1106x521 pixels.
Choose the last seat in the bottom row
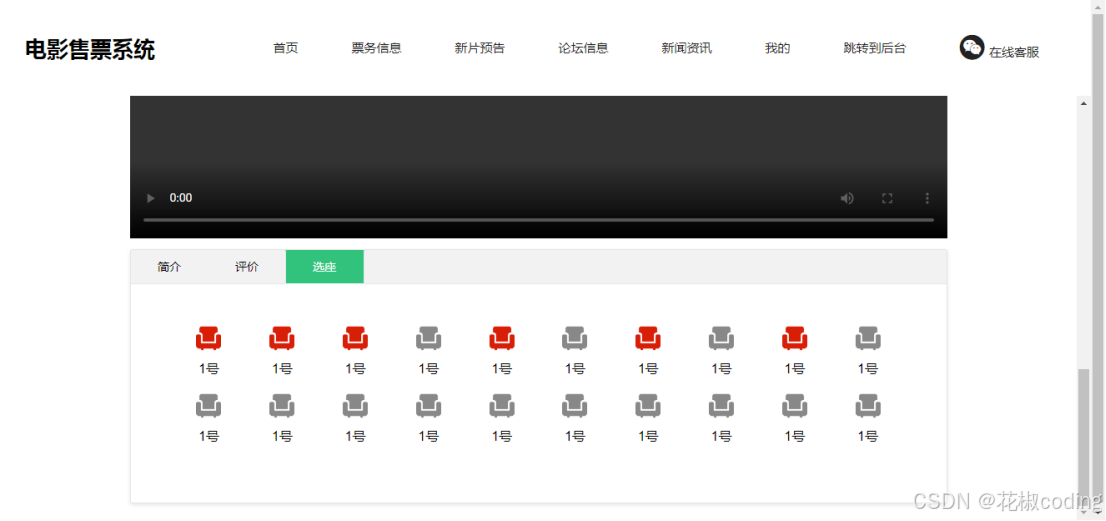click(x=868, y=405)
